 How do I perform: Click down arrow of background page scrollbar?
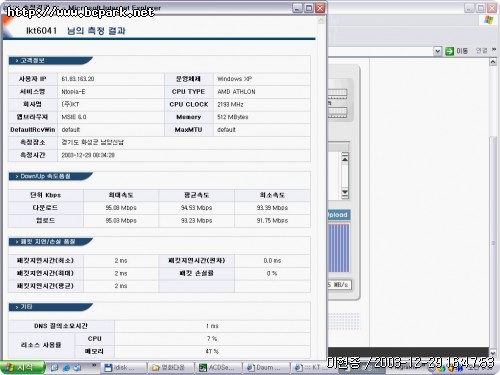(x=493, y=352)
